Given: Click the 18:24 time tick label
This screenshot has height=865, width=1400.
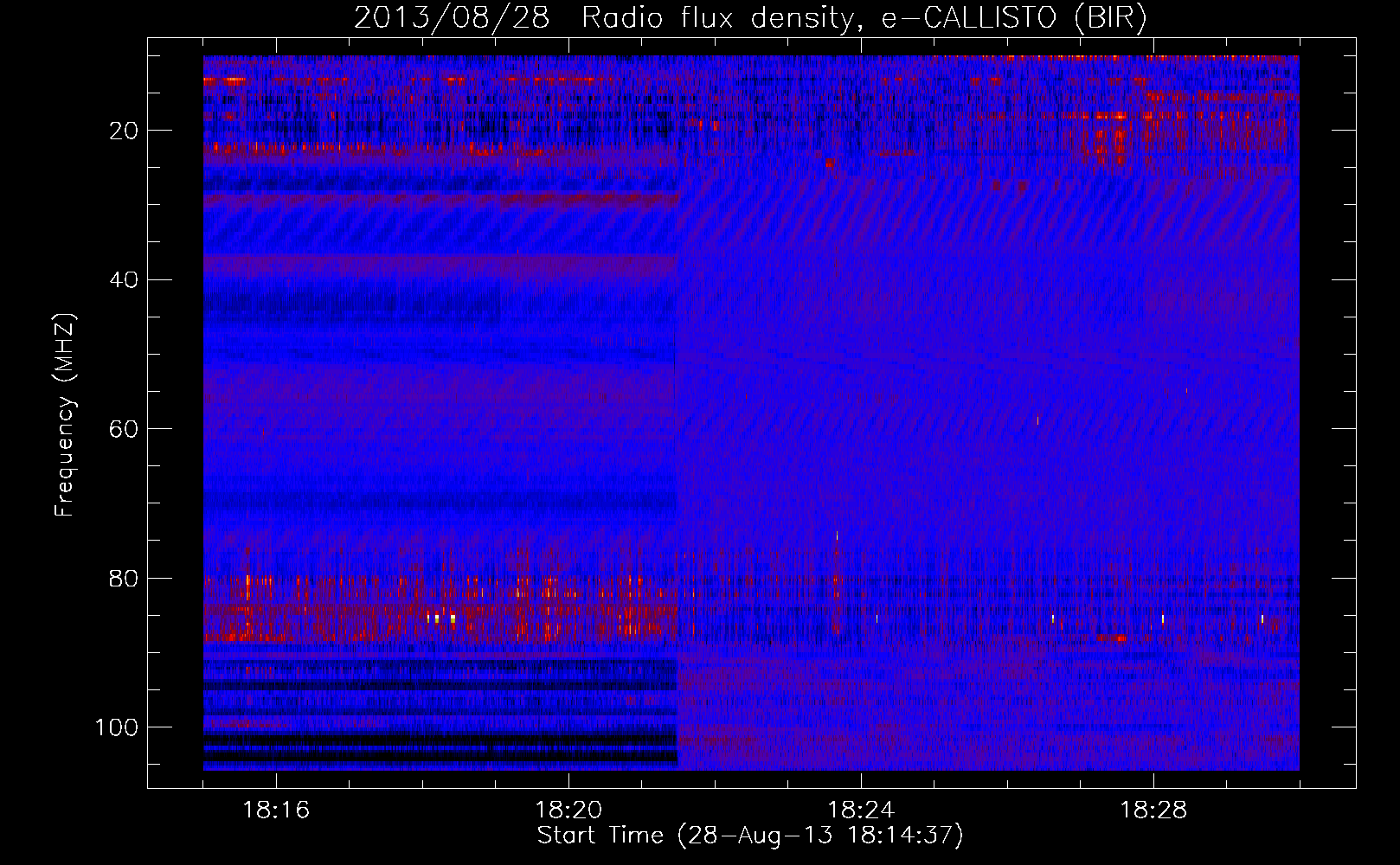Looking at the screenshot, I should tap(861, 811).
